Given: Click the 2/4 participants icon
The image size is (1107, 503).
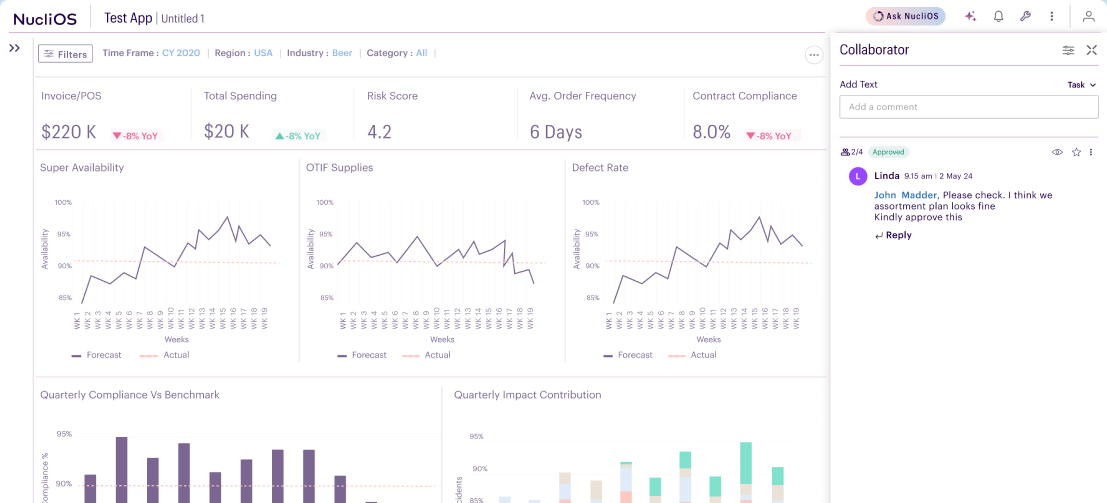Looking at the screenshot, I should pyautogui.click(x=852, y=152).
